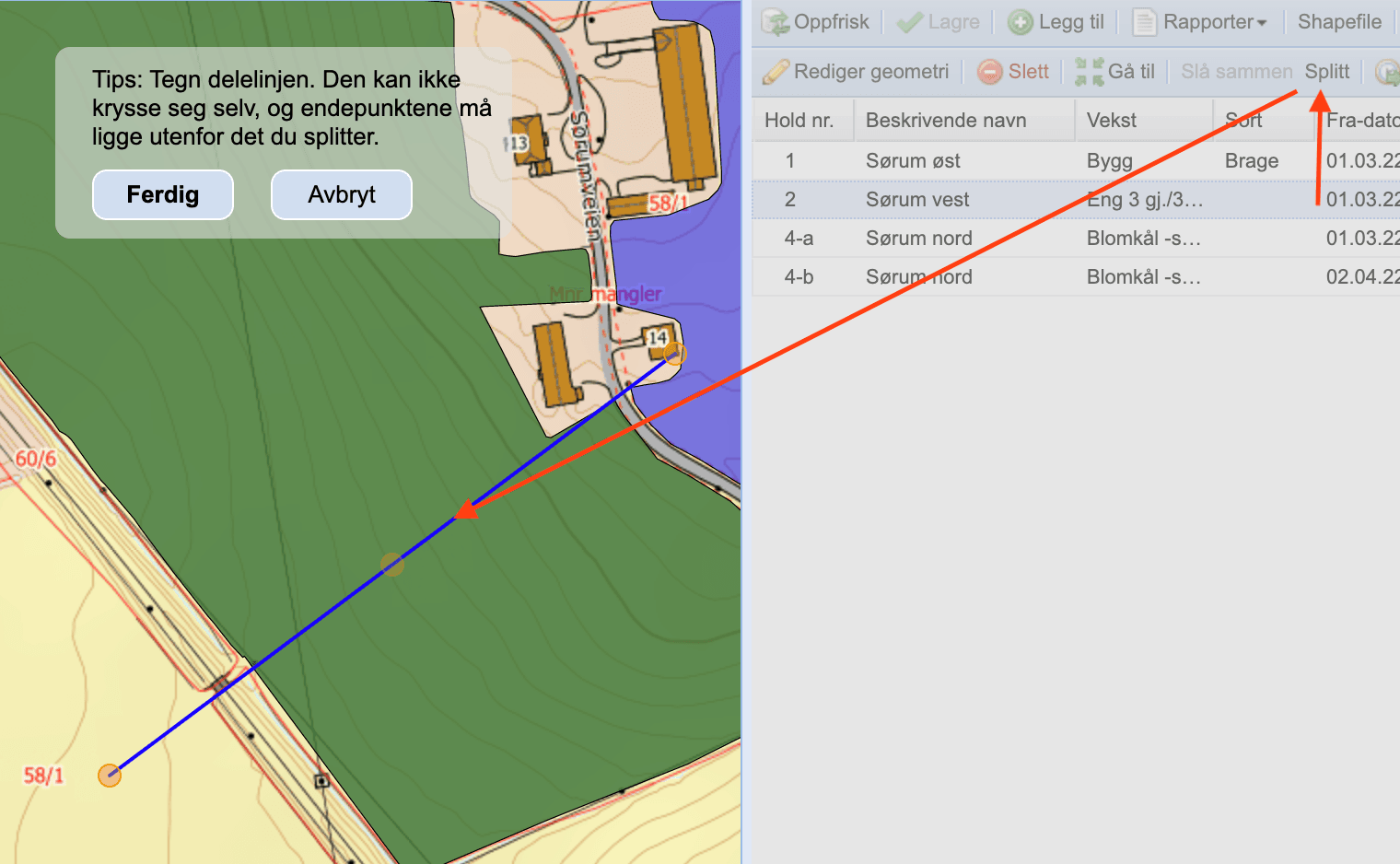The image size is (1400, 864).
Task: Click the red Slett delete icon
Action: 990,72
